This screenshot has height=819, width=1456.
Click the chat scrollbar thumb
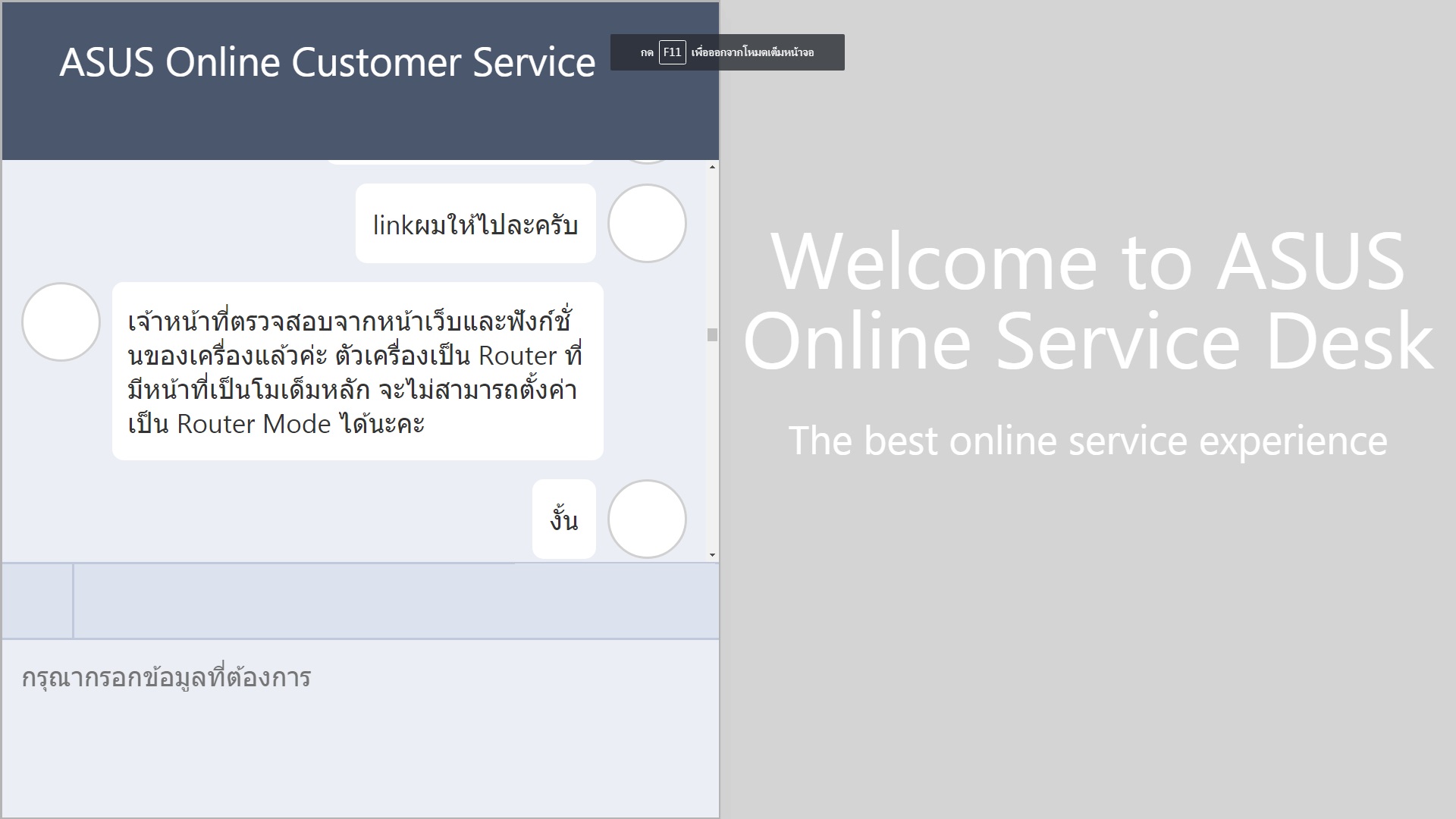712,335
